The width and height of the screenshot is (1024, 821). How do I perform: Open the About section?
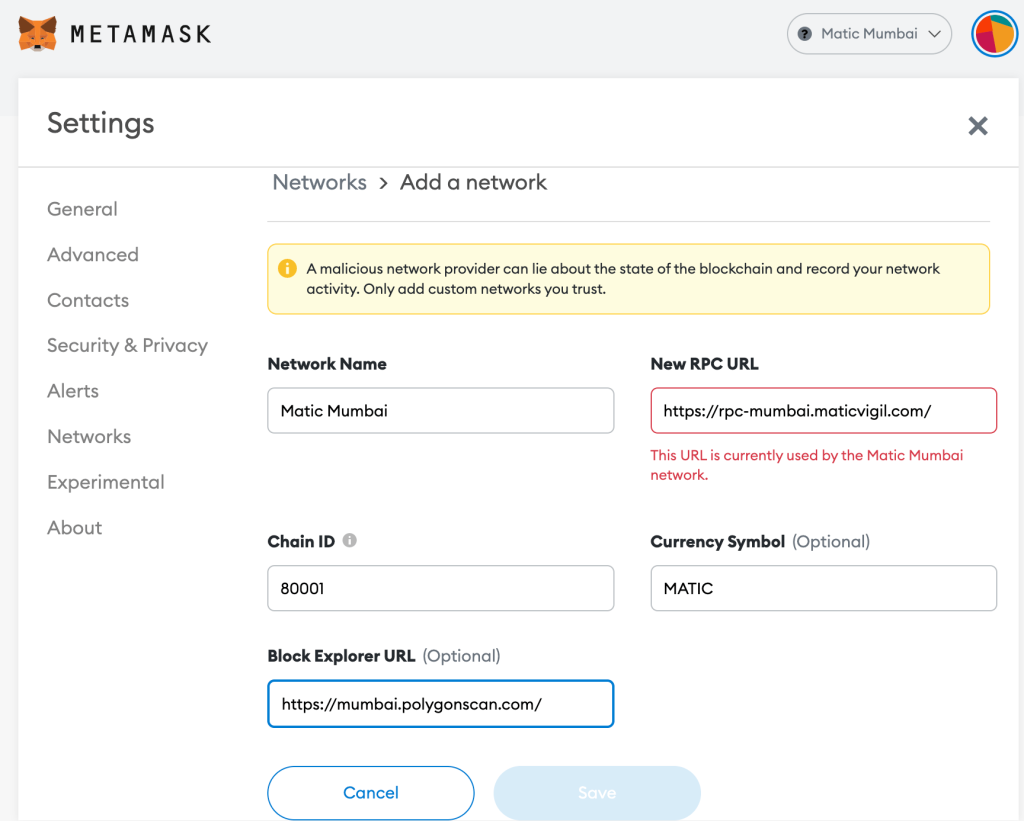click(x=74, y=528)
